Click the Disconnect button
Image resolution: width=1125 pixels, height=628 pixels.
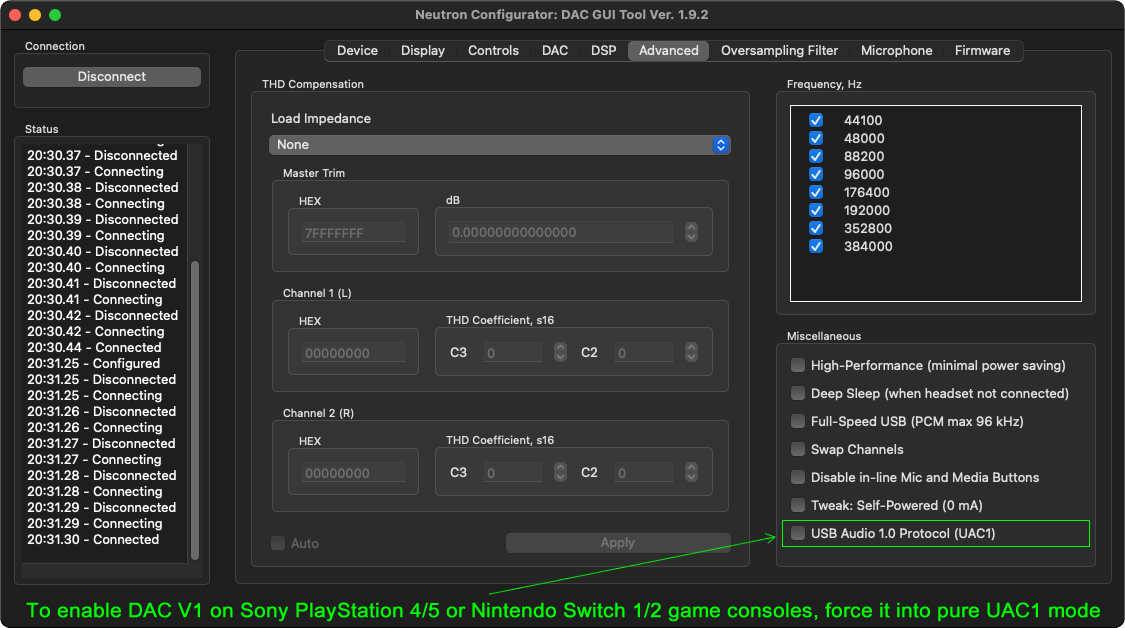(x=112, y=77)
